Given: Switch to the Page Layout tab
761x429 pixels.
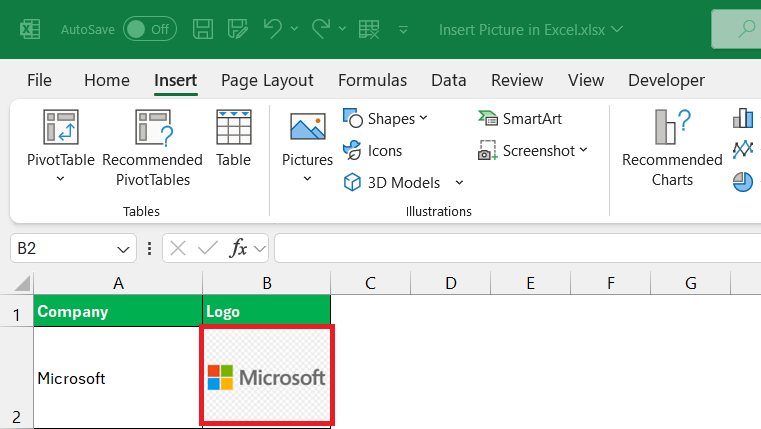Looking at the screenshot, I should point(267,80).
